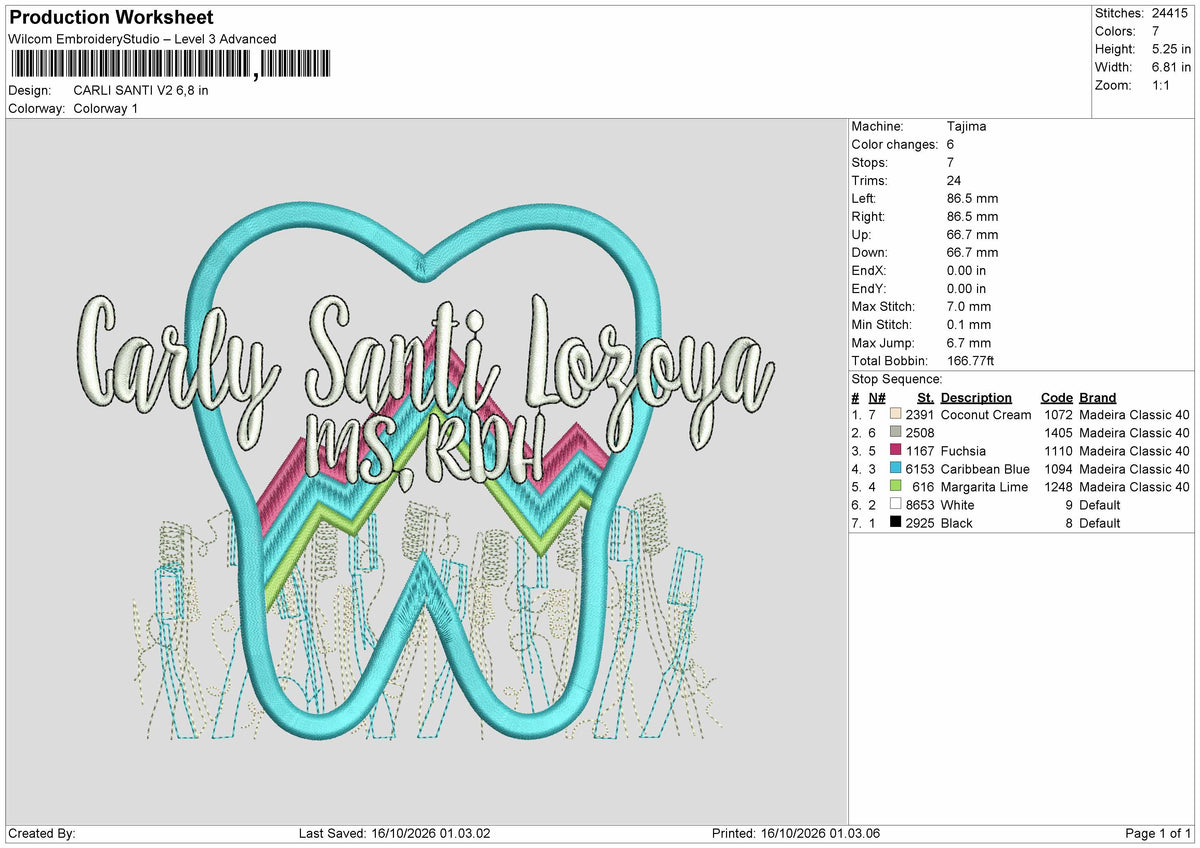Click the Left value 86.5 mm
The image size is (1200, 848).
pos(972,198)
